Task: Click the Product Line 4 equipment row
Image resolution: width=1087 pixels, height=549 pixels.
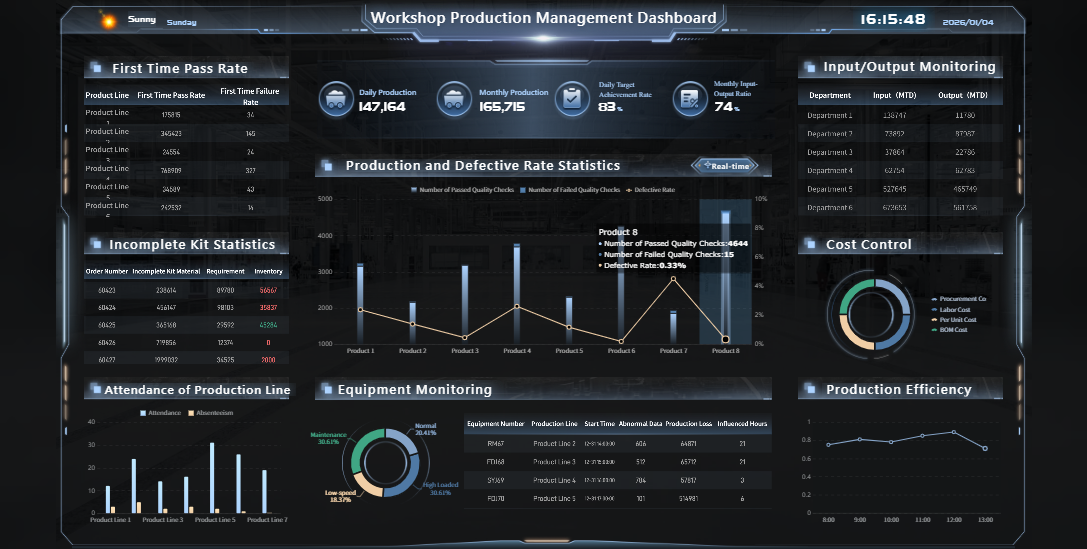Action: [x=618, y=480]
